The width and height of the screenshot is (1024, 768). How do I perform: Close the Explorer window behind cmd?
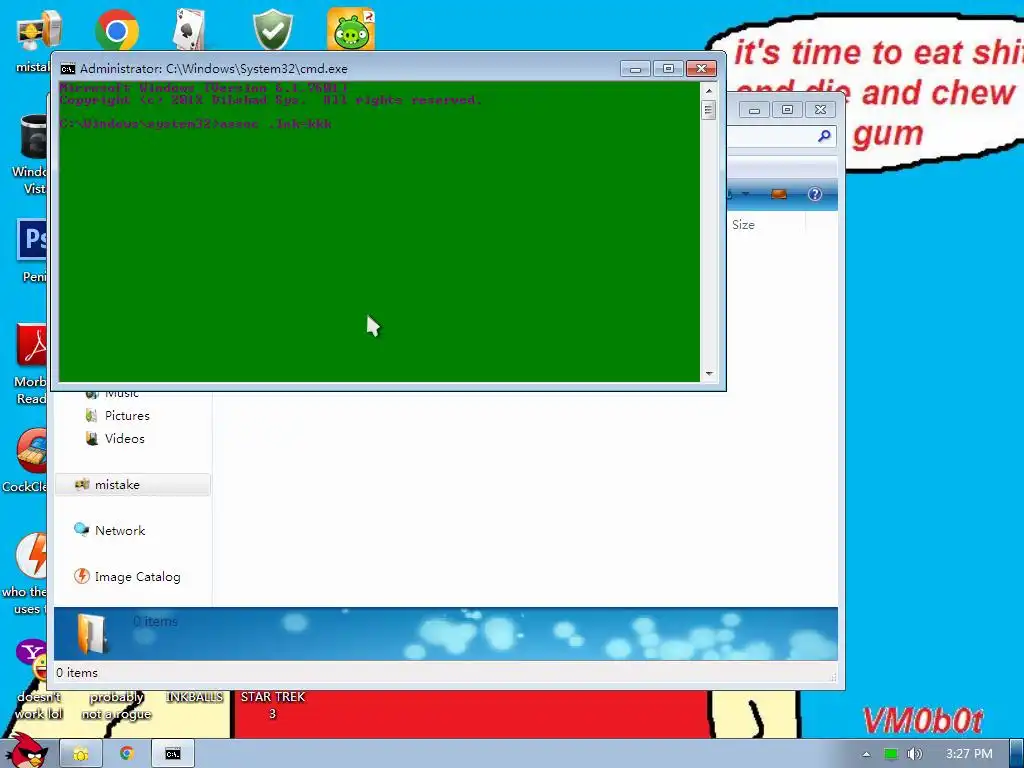pos(820,110)
